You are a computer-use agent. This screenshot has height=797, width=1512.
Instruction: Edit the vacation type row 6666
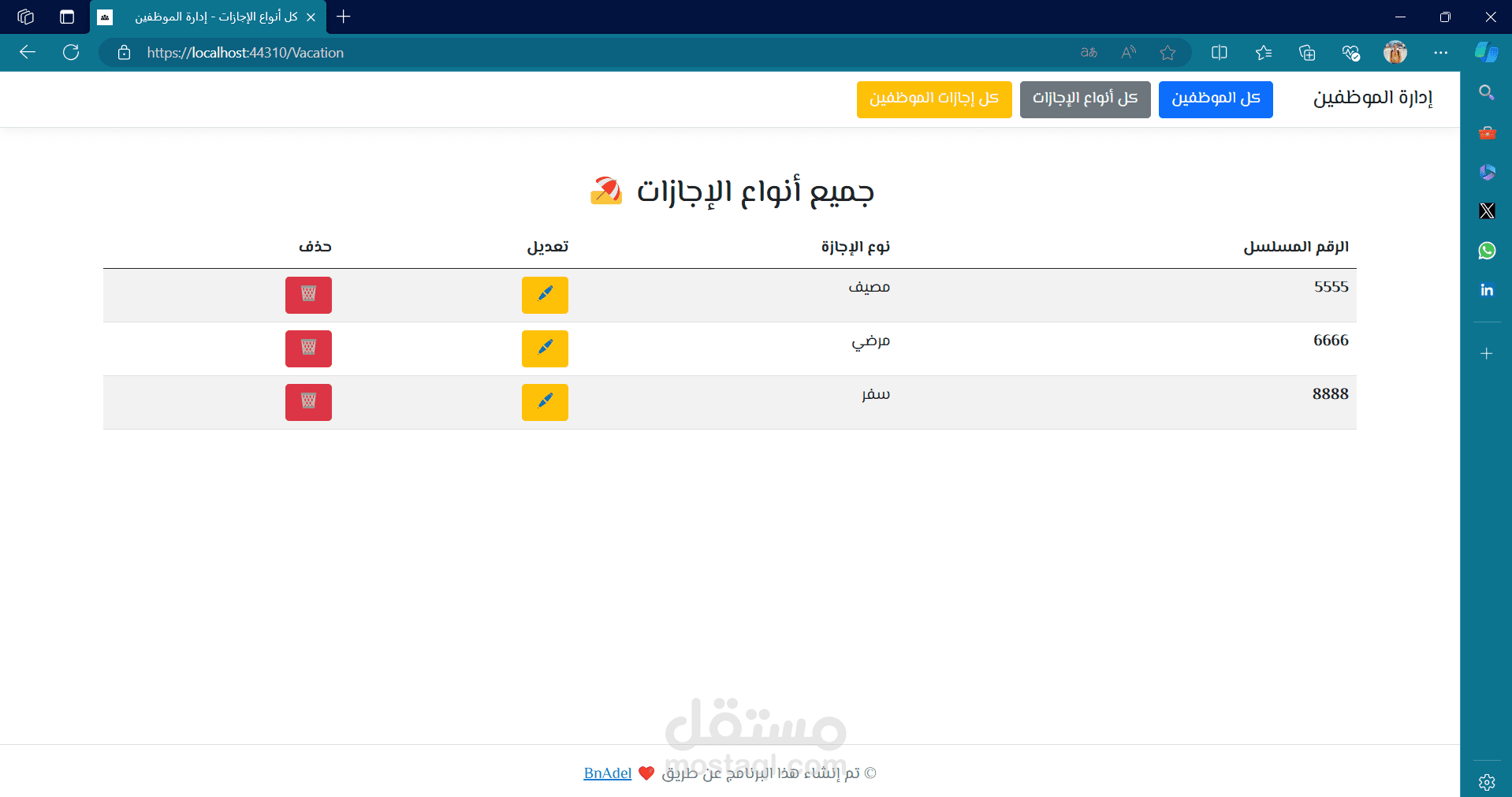pos(545,348)
